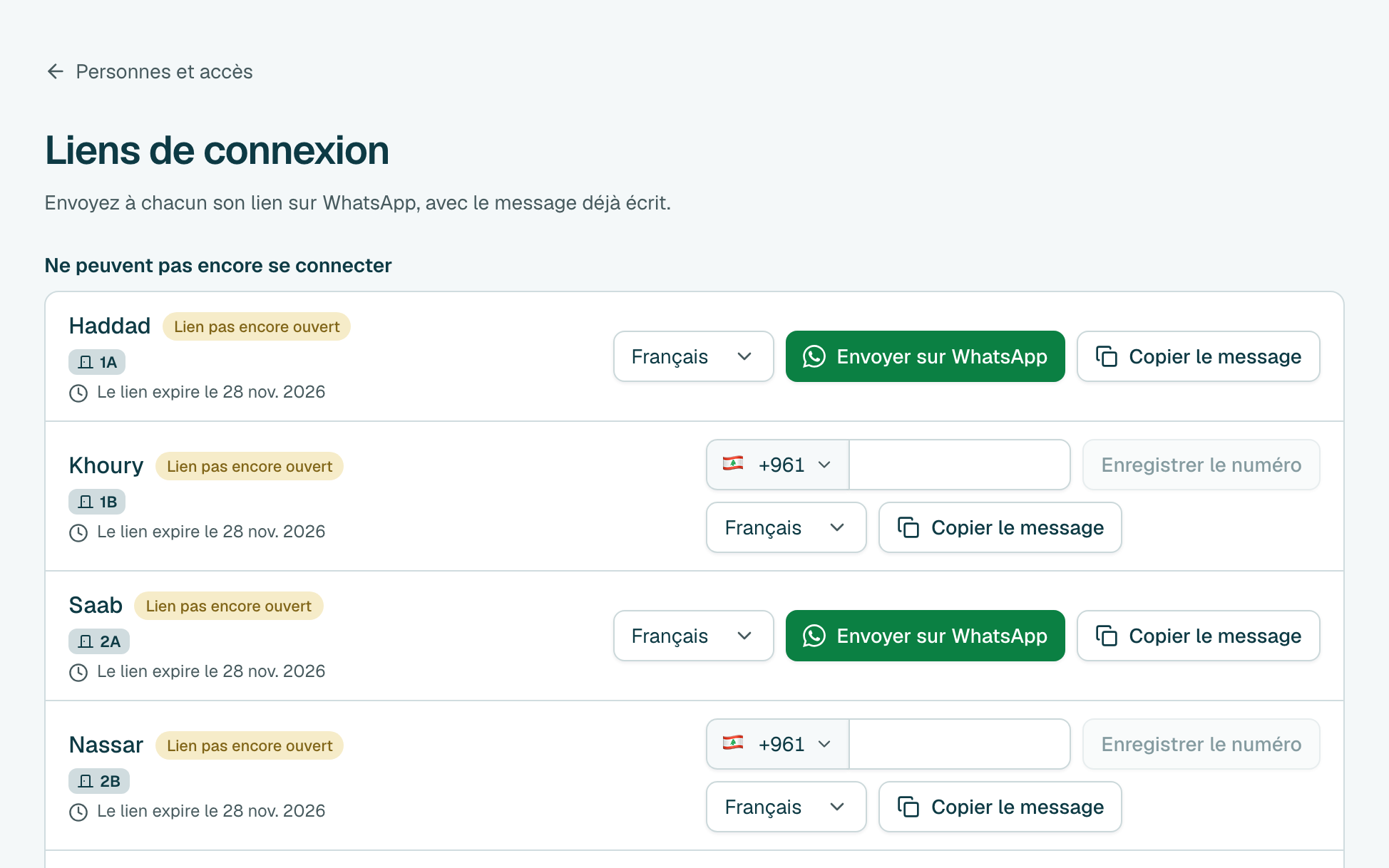Copy message for Saab

pyautogui.click(x=1198, y=636)
